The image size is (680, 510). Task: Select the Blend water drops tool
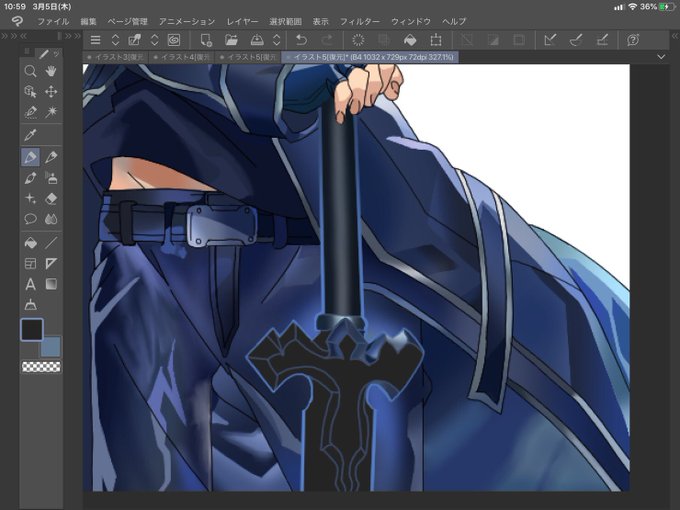point(51,219)
